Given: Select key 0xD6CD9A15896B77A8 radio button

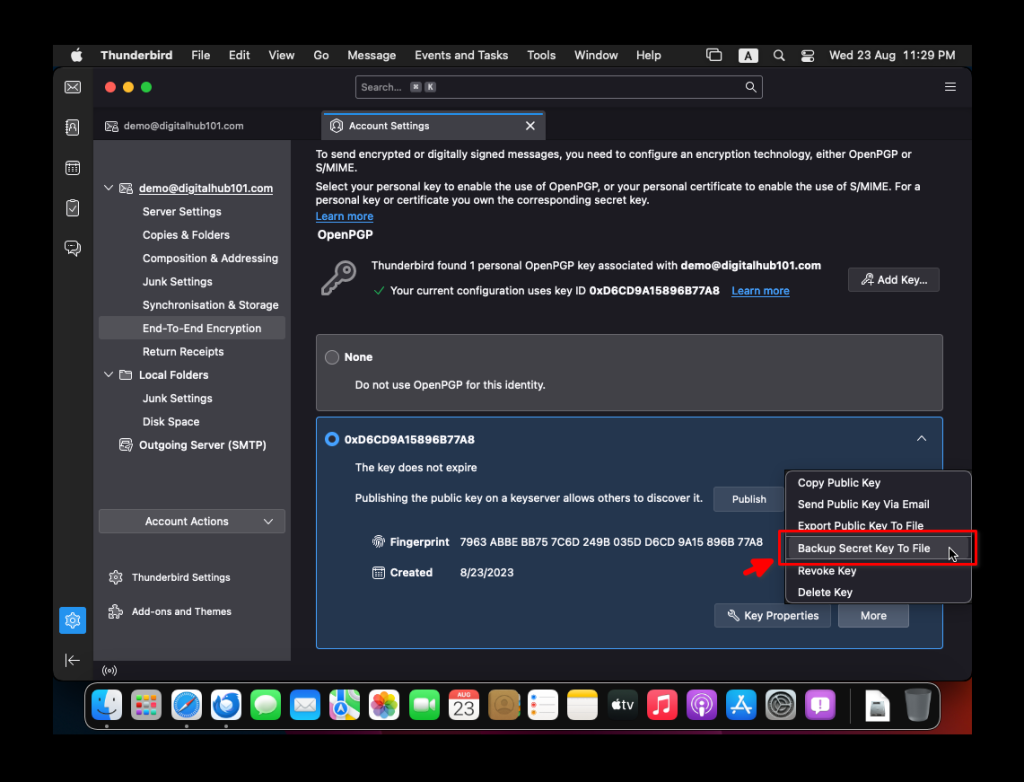Looking at the screenshot, I should (332, 439).
